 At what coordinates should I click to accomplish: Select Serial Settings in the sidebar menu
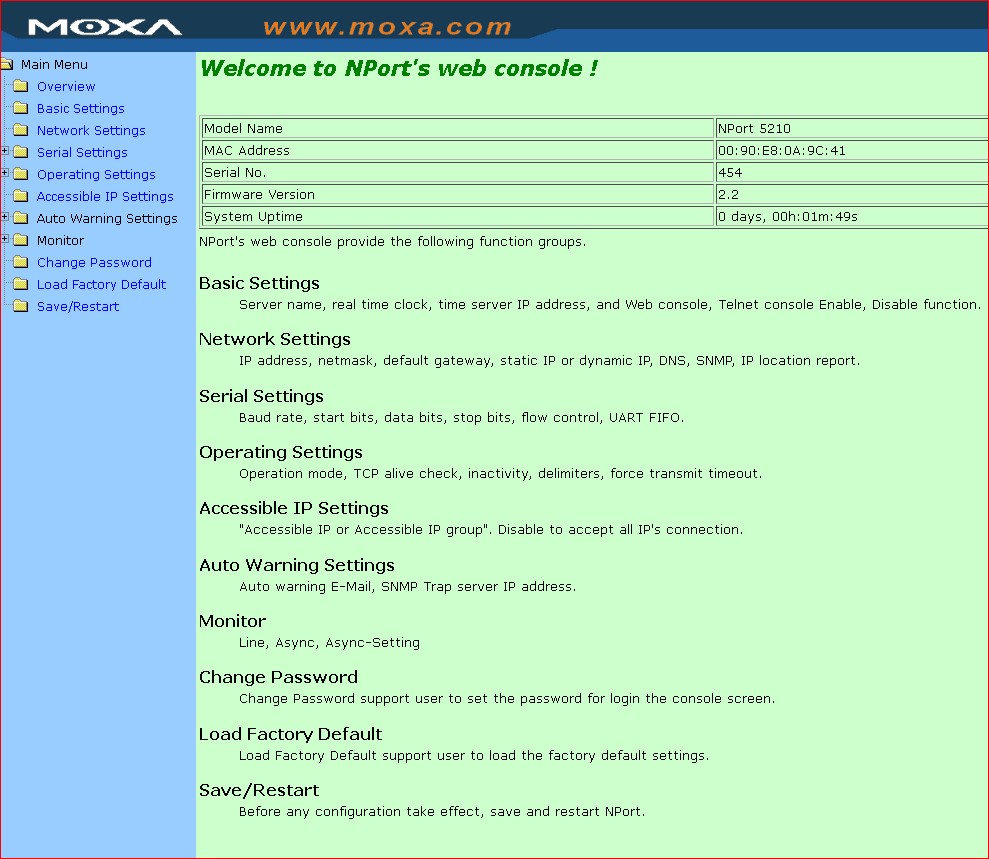[x=82, y=153]
